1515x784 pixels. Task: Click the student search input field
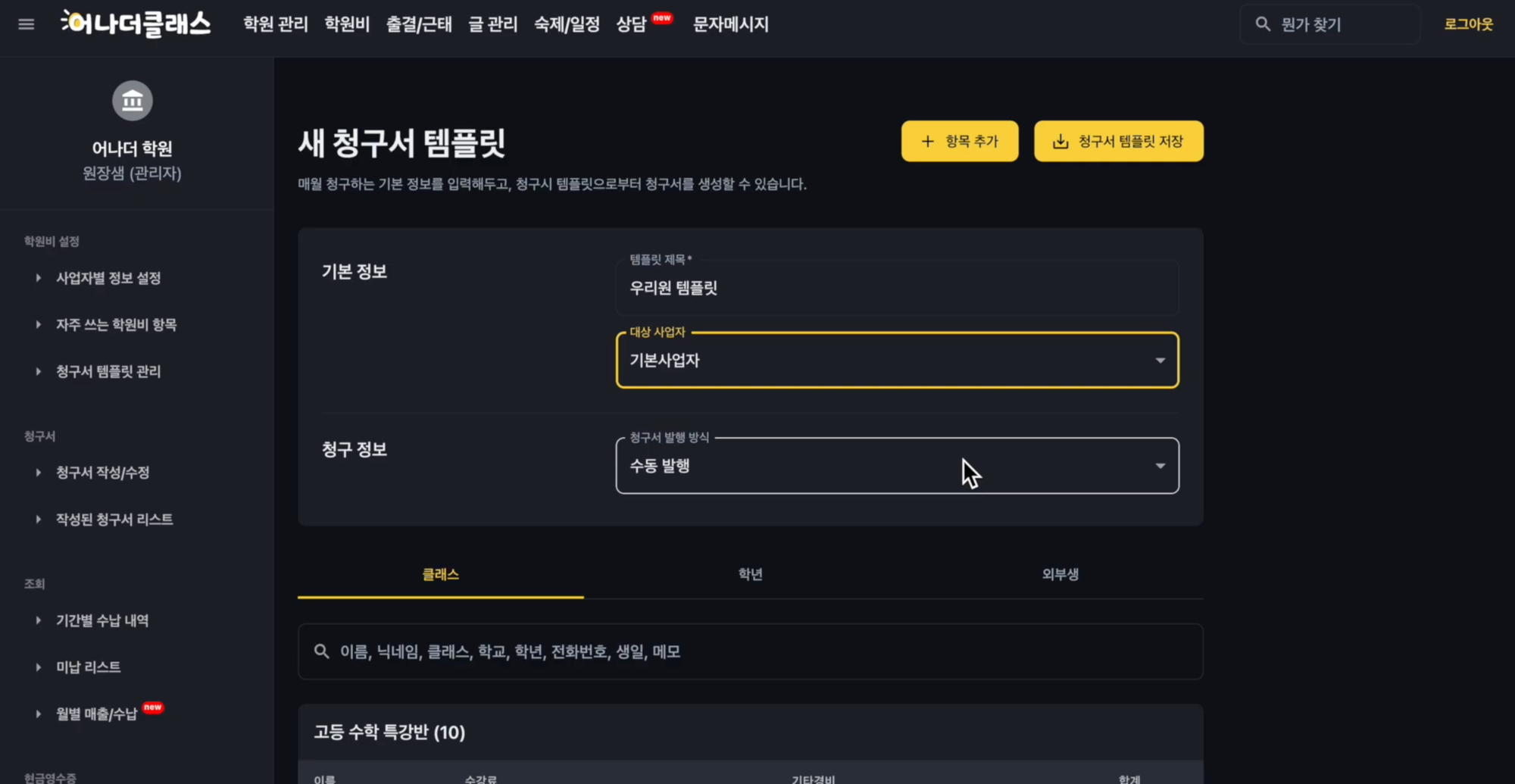click(x=751, y=651)
